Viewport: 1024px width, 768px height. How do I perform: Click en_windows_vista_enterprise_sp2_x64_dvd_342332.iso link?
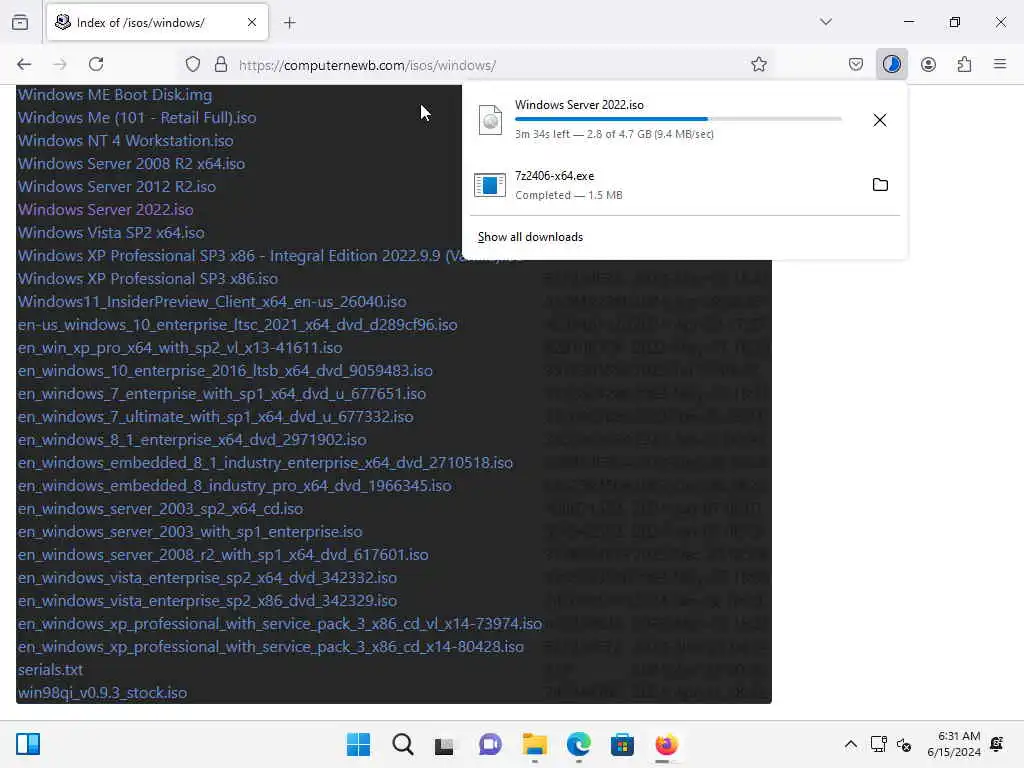tap(208, 577)
